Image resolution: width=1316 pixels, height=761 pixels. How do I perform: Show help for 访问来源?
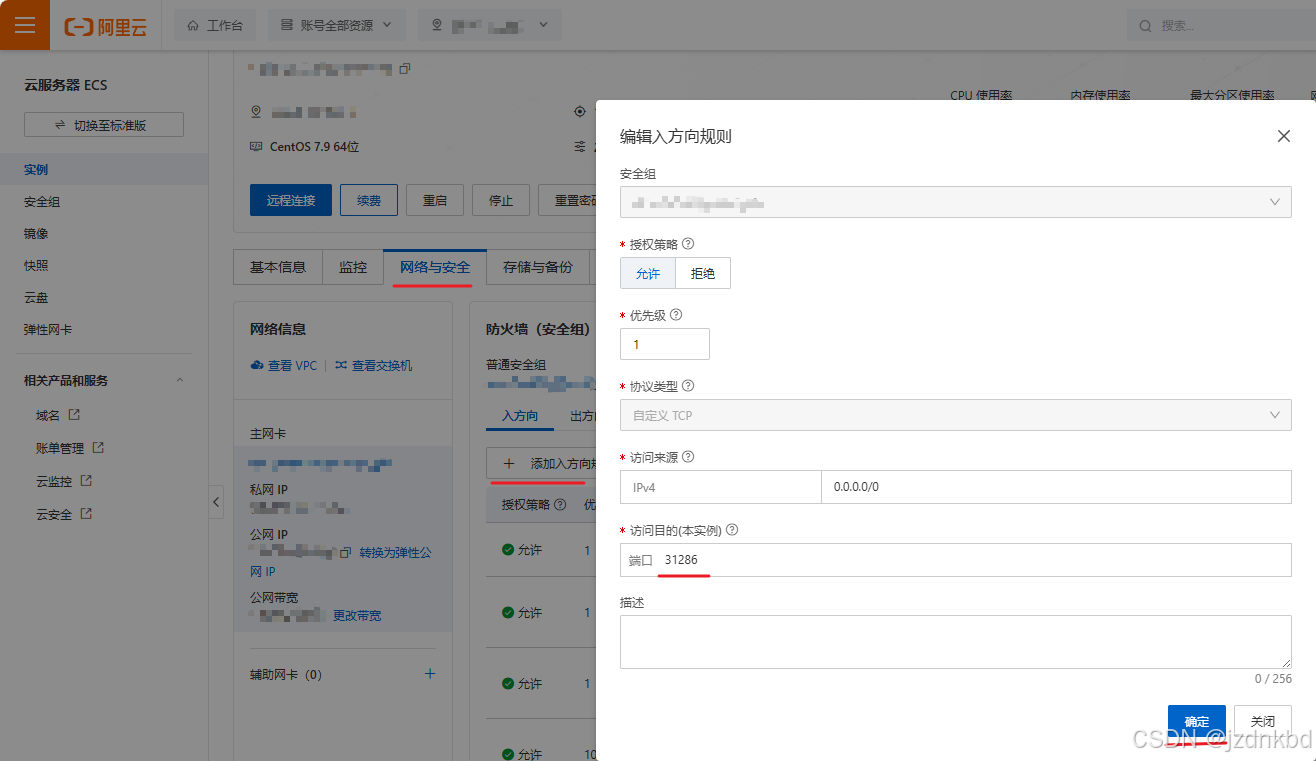[x=687, y=457]
